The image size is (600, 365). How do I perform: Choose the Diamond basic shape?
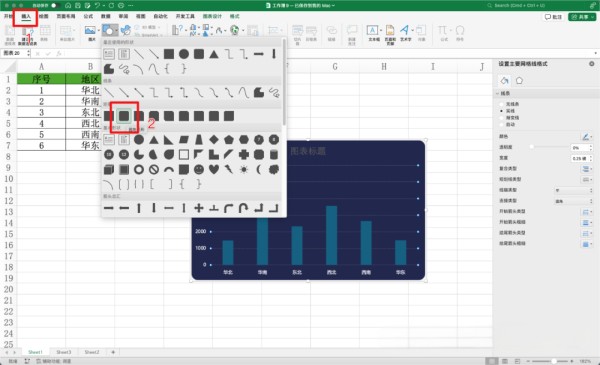coord(214,140)
